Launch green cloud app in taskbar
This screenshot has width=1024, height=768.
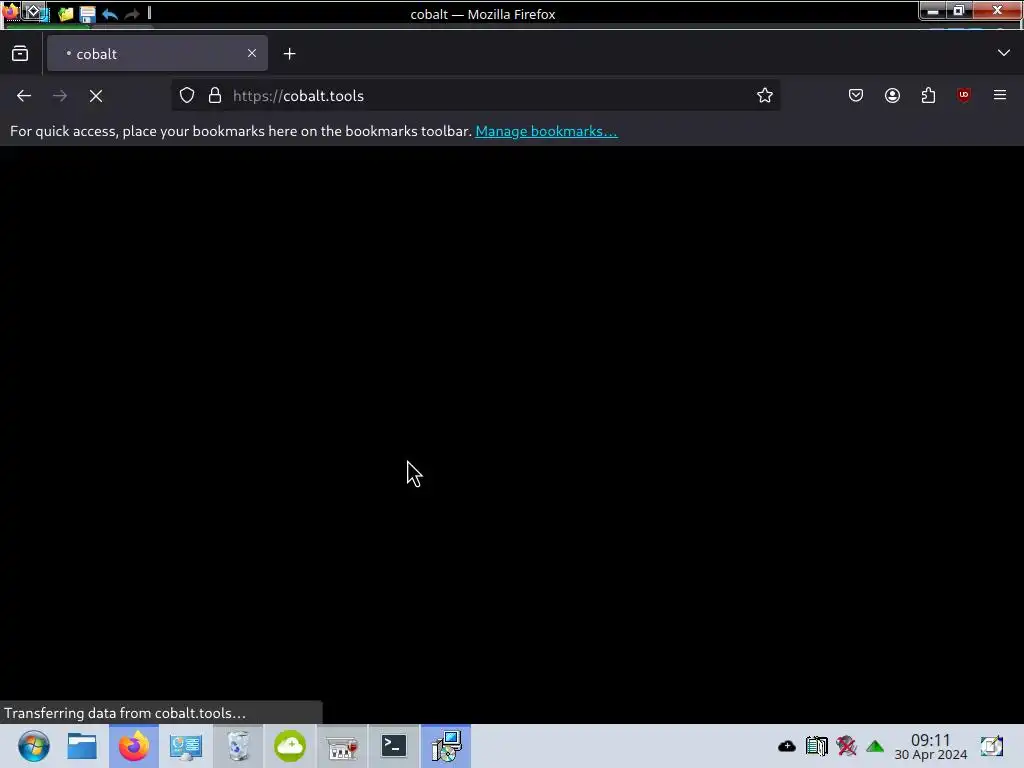(290, 746)
